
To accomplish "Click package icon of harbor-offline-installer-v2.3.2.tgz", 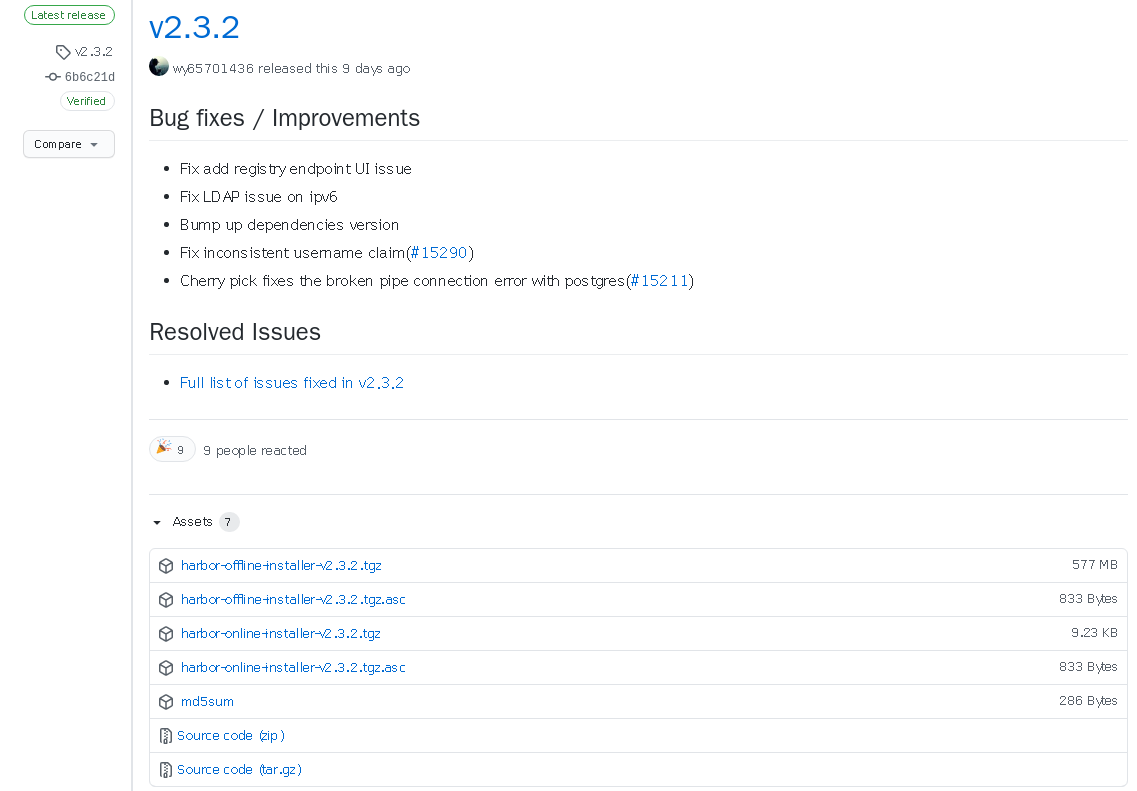I will coord(166,566).
